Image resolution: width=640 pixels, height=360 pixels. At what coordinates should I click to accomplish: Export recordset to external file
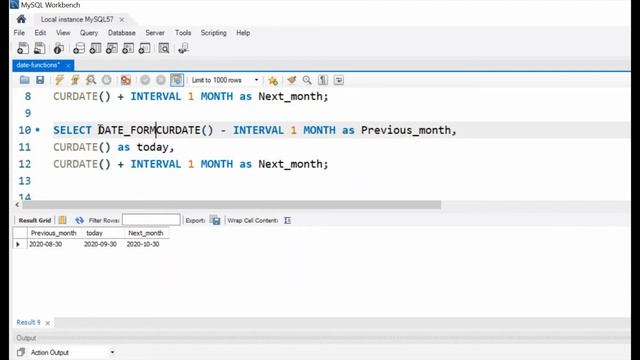[x=215, y=220]
